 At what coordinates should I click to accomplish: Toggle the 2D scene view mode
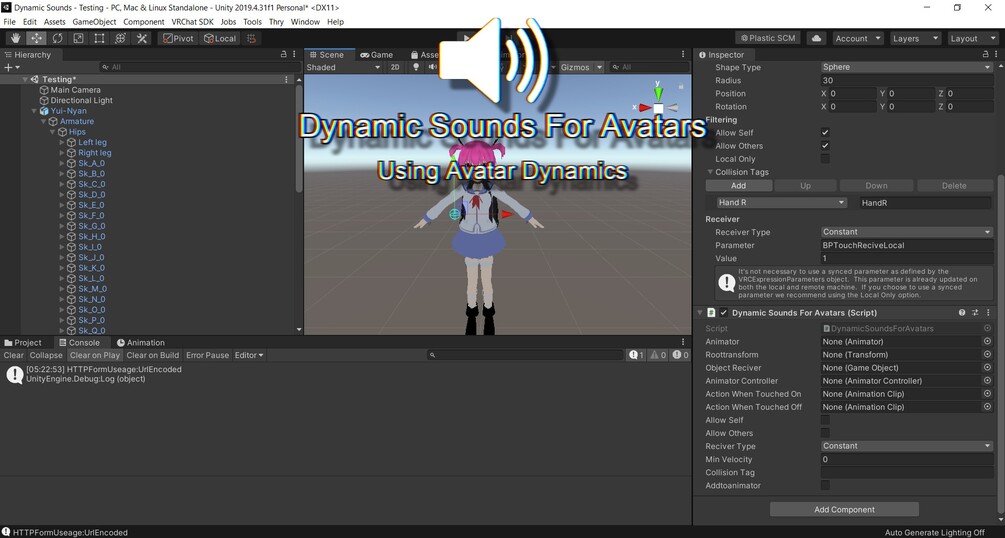coord(395,67)
